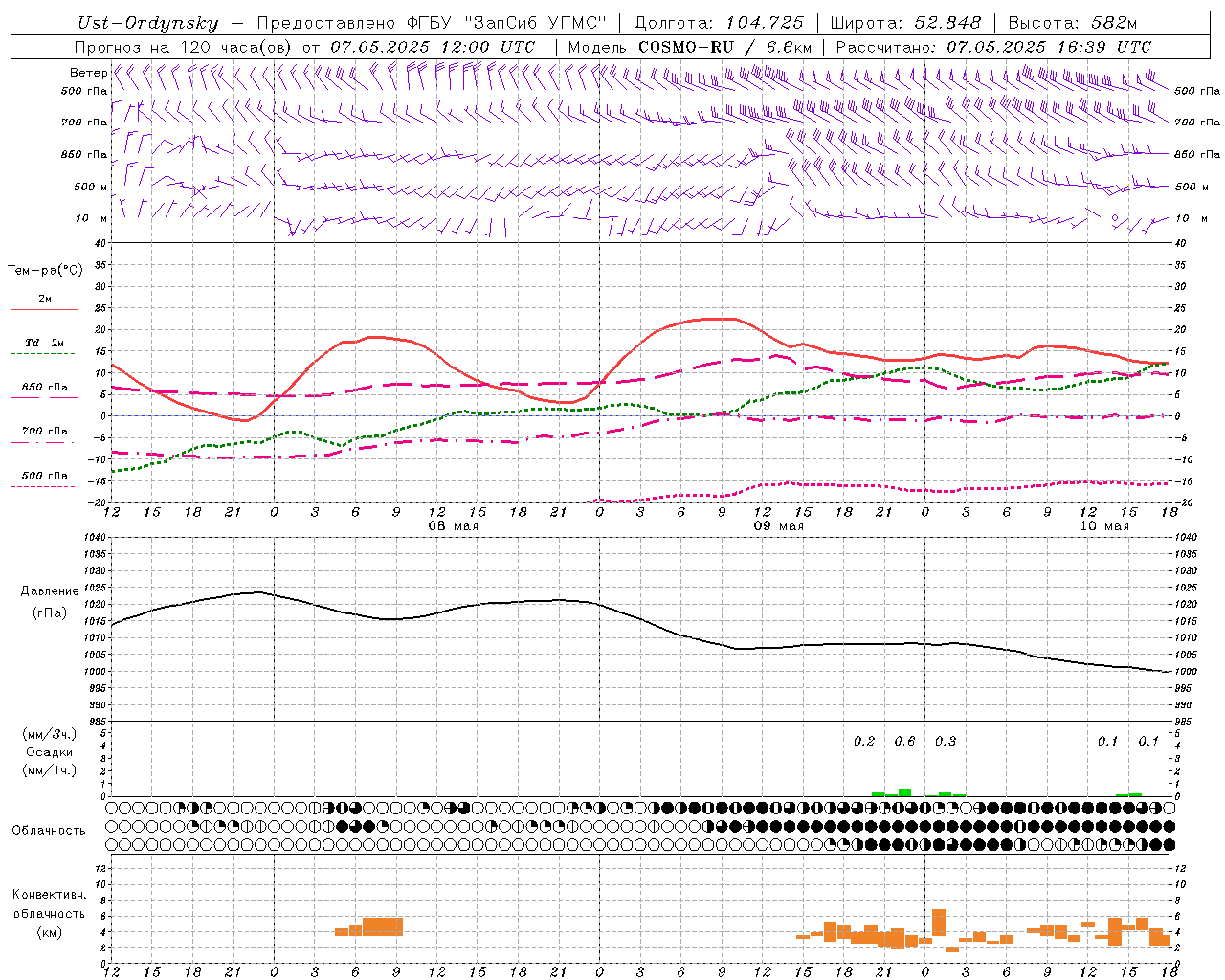Image resolution: width=1225 pixels, height=980 pixels.
Task: Click the precipitation value 0.6
Action: [x=904, y=741]
